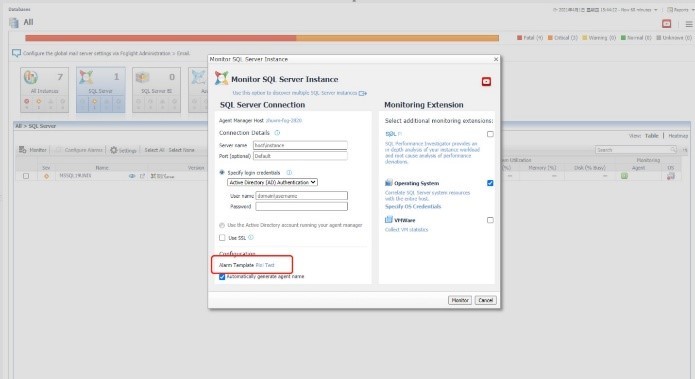
Task: Click the red video icon in background page header
Action: point(666,23)
